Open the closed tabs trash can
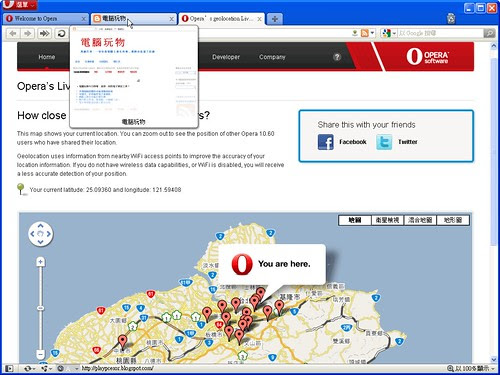This screenshot has width=500, height=375. (x=451, y=18)
